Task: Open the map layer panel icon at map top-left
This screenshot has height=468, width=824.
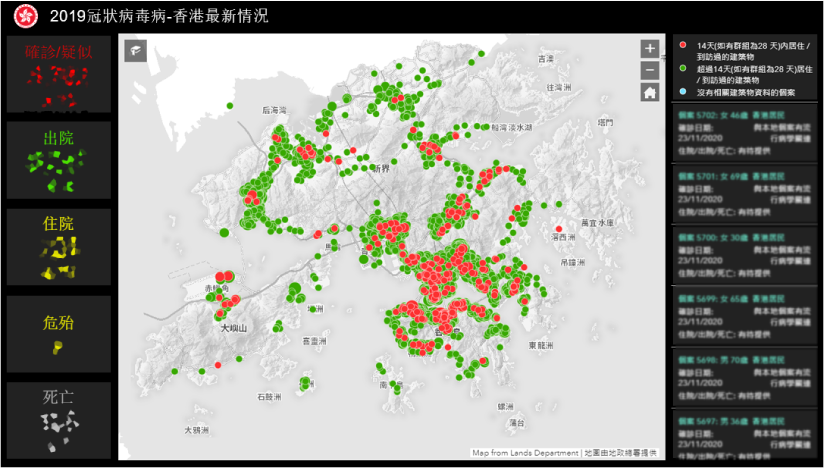Action: click(x=135, y=51)
